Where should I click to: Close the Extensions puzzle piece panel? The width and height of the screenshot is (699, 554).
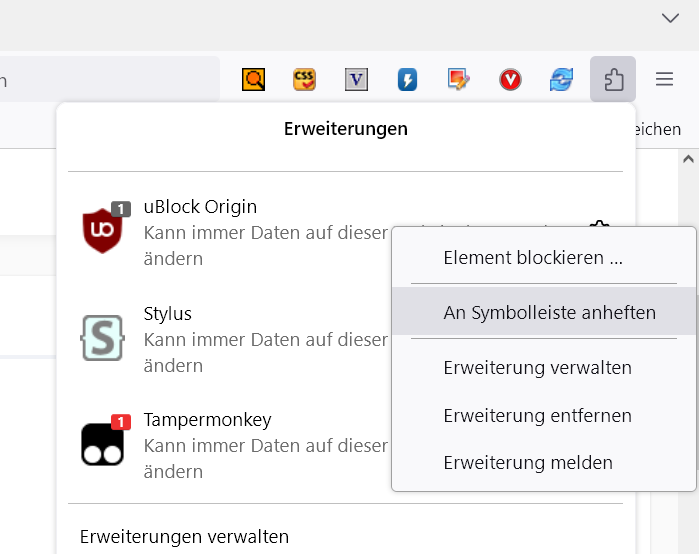[x=613, y=79]
